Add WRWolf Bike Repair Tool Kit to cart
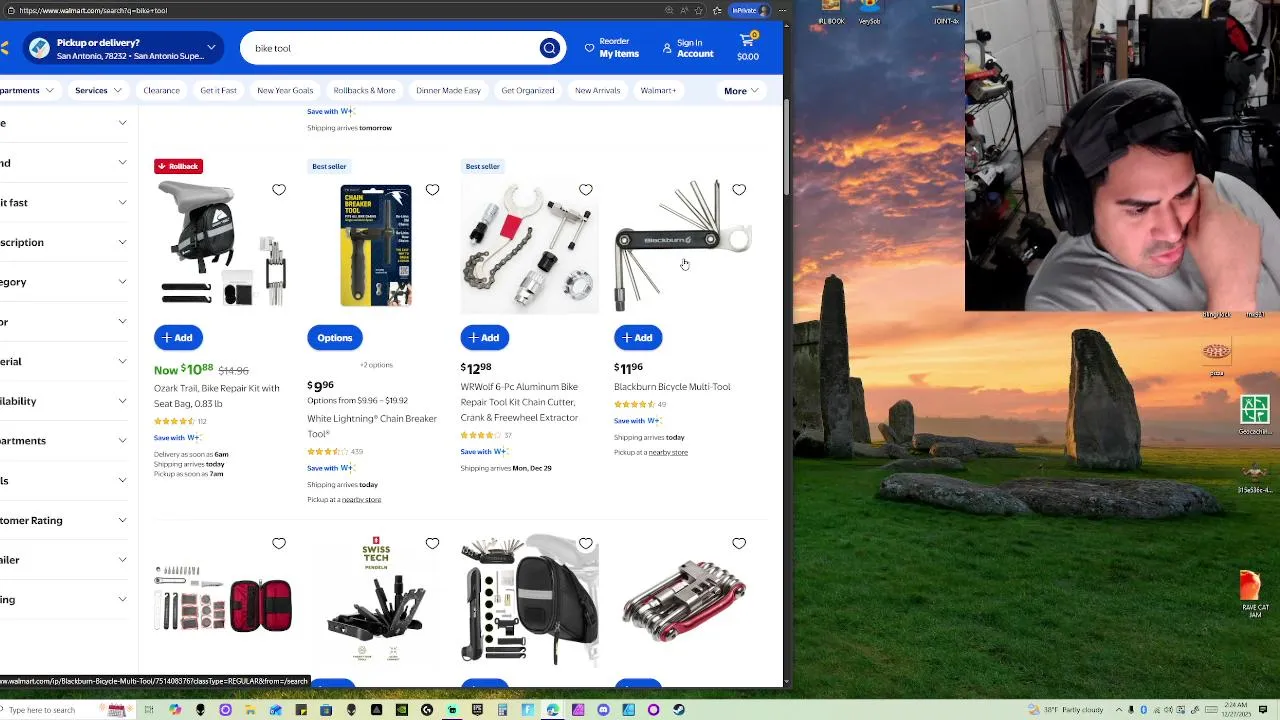This screenshot has height=720, width=1280. tap(485, 338)
